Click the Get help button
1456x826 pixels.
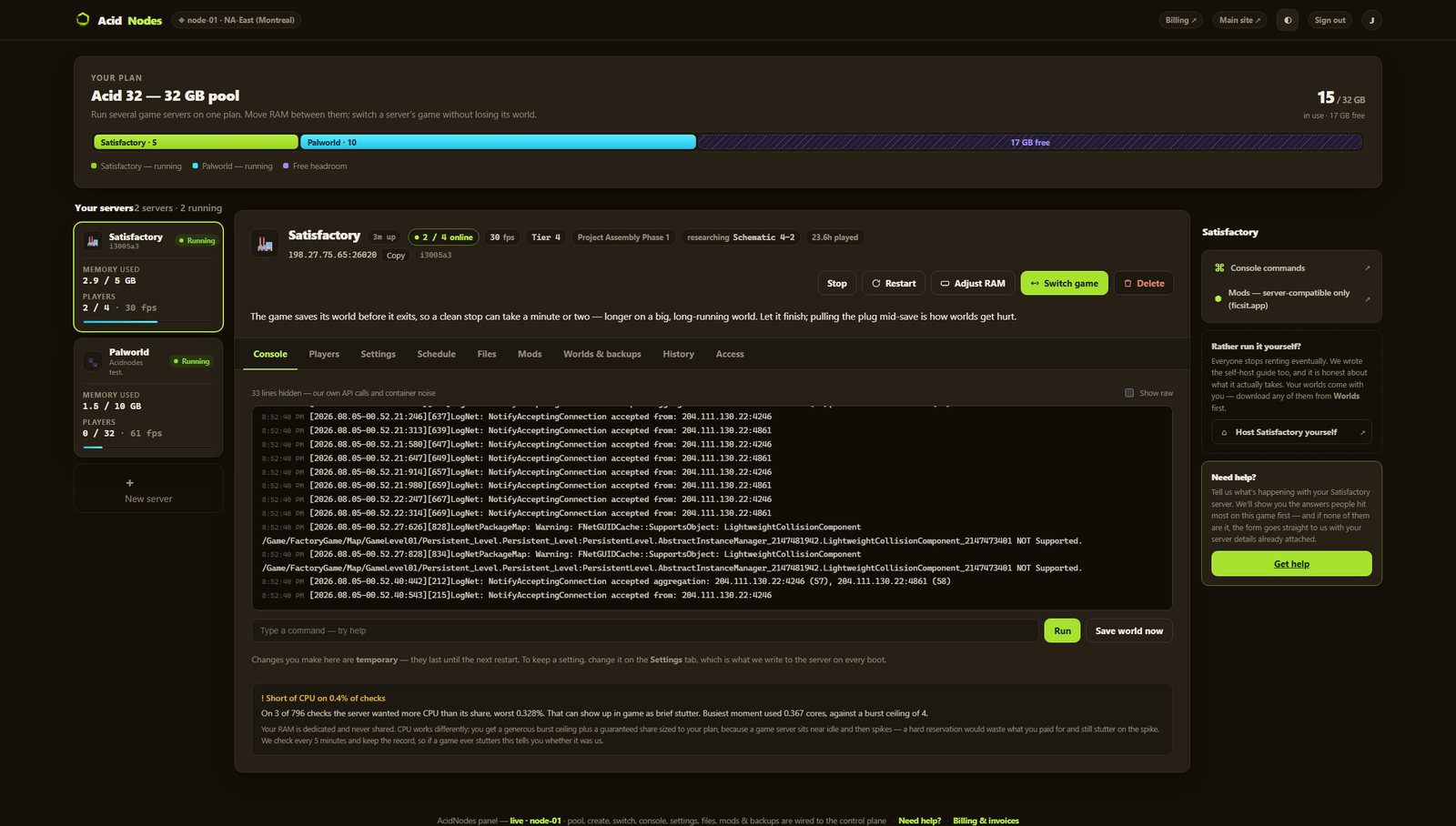[1291, 564]
